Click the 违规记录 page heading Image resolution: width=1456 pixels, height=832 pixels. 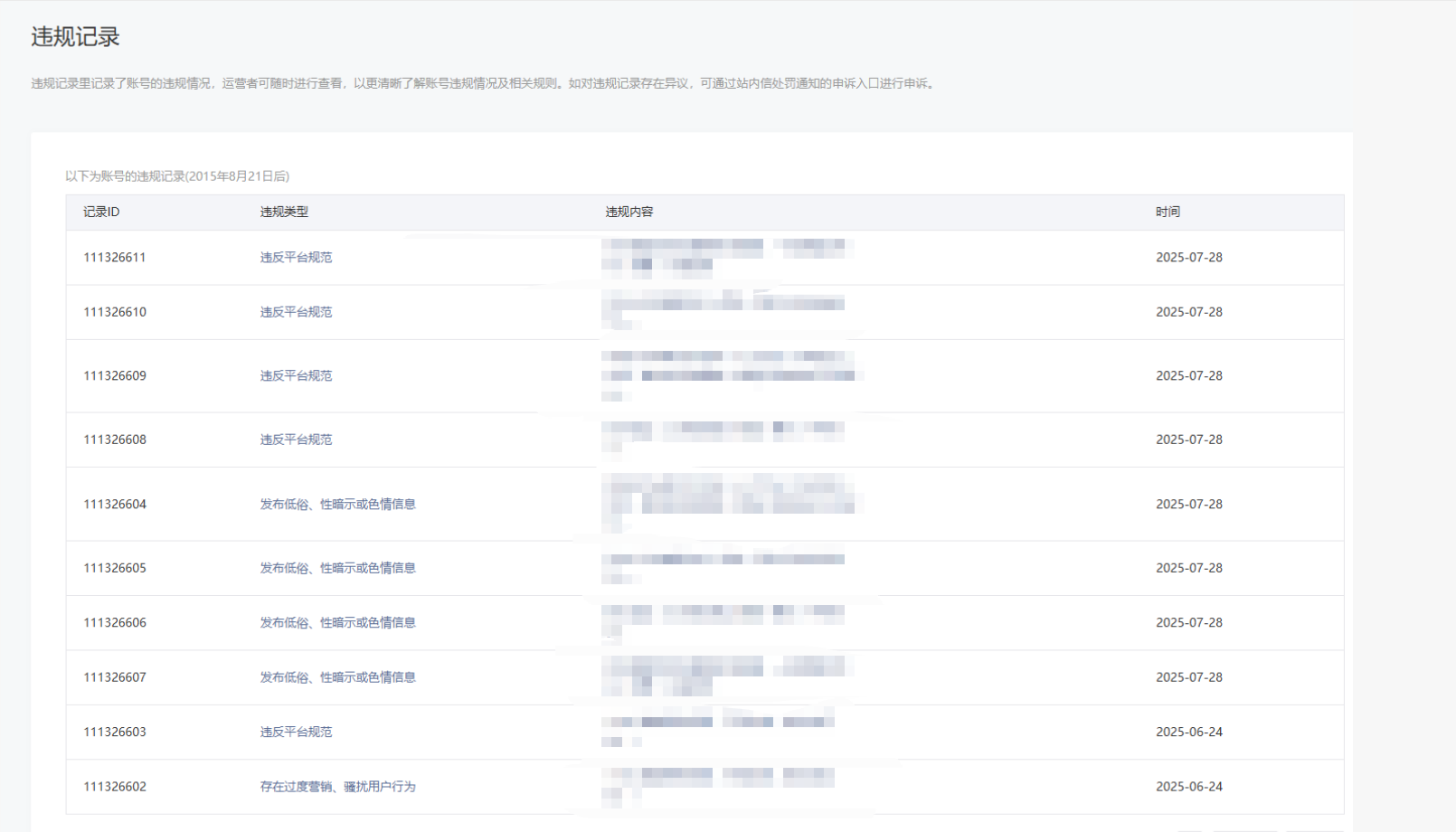[75, 37]
